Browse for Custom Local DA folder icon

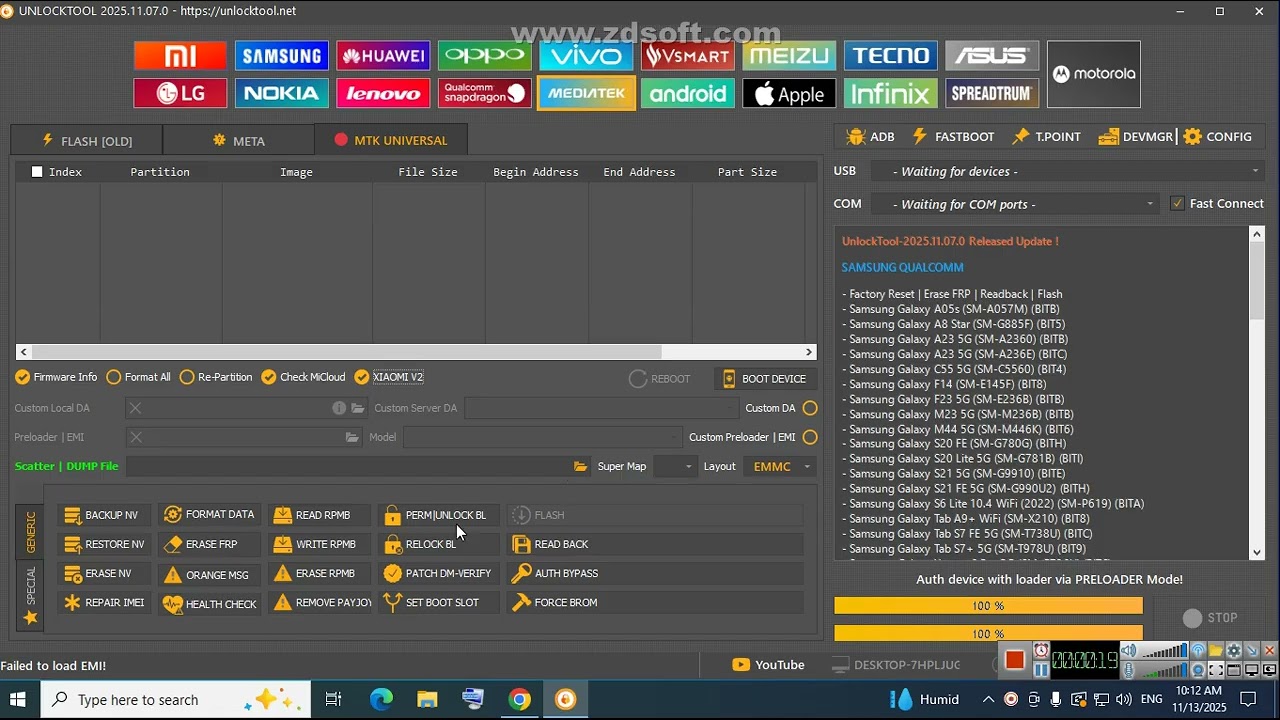click(x=358, y=408)
